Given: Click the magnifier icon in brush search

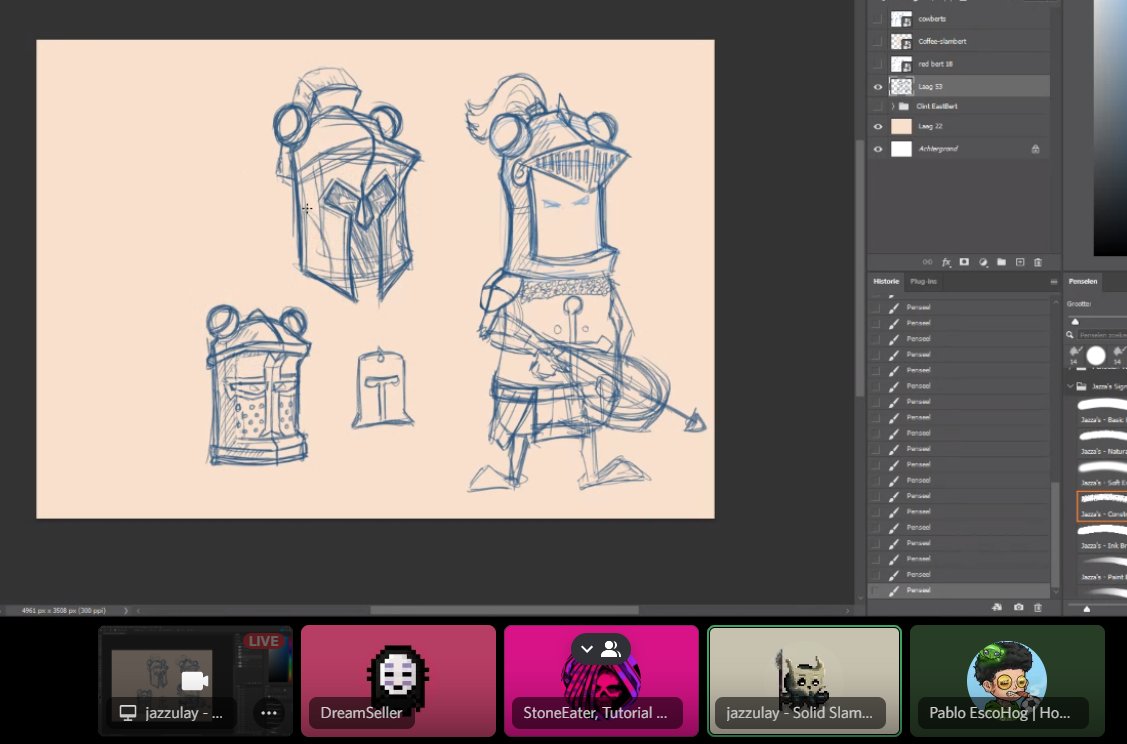Looking at the screenshot, I should point(1070,335).
